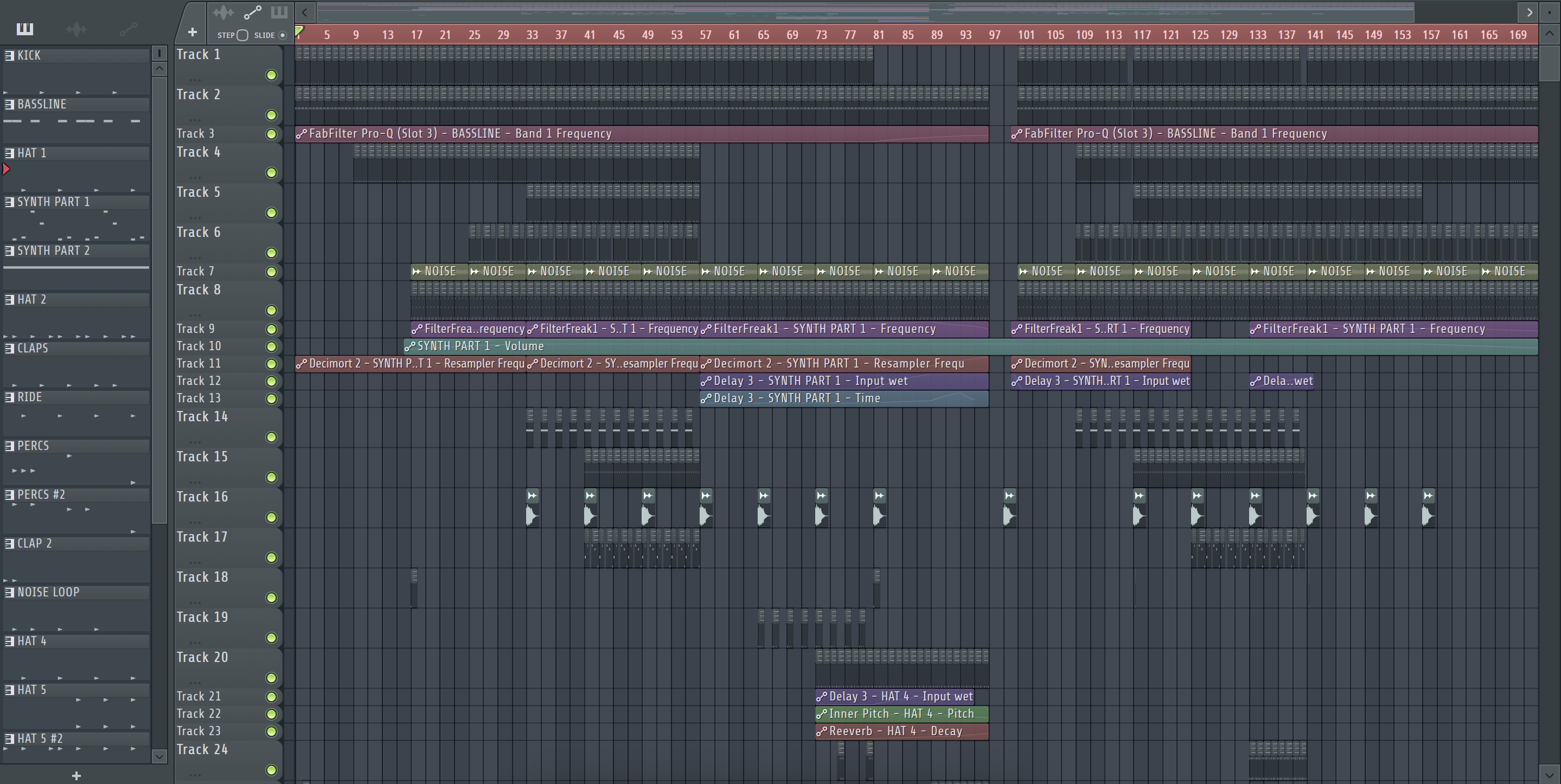Mute Track 16 with its green light
The width and height of the screenshot is (1561, 784).
pyautogui.click(x=272, y=517)
